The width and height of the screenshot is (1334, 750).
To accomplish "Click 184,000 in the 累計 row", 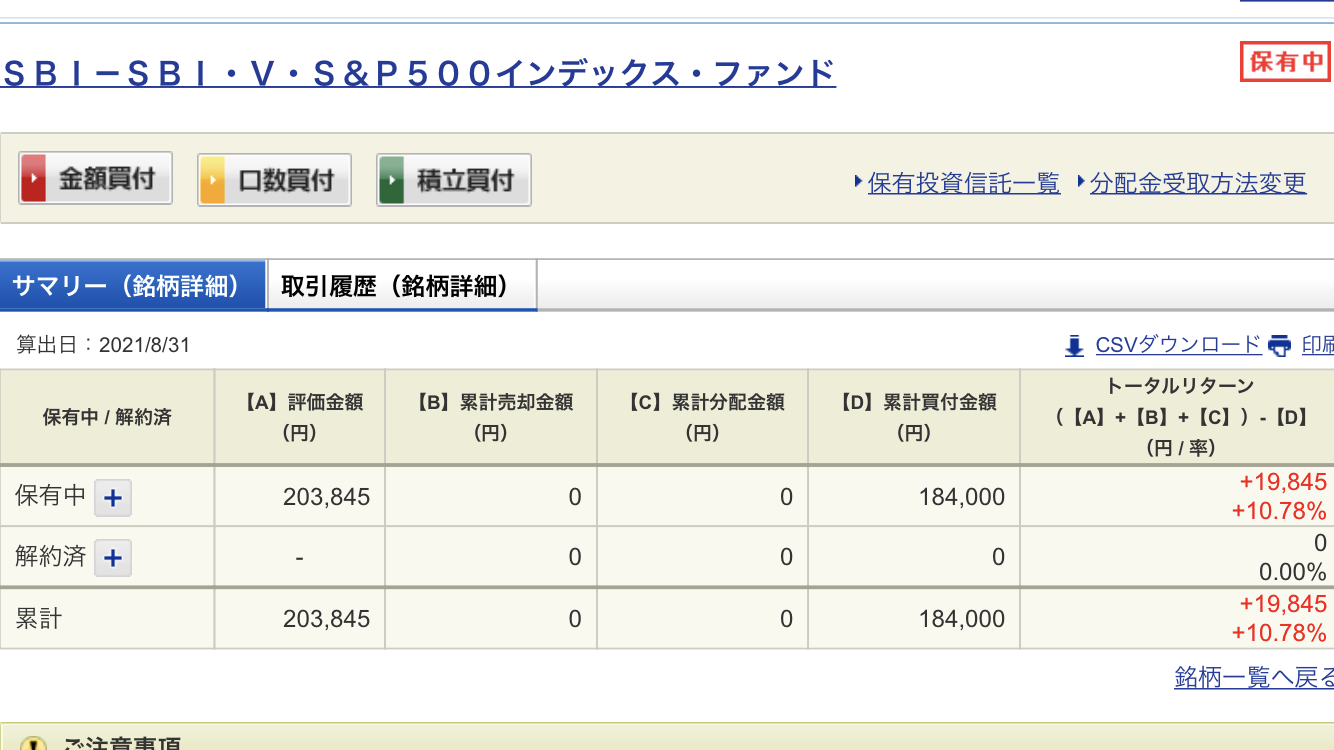I will 962,619.
